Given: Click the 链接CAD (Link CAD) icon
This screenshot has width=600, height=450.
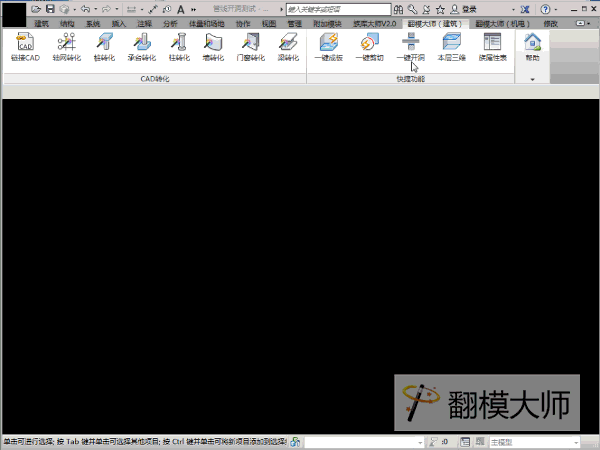Looking at the screenshot, I should (x=26, y=46).
